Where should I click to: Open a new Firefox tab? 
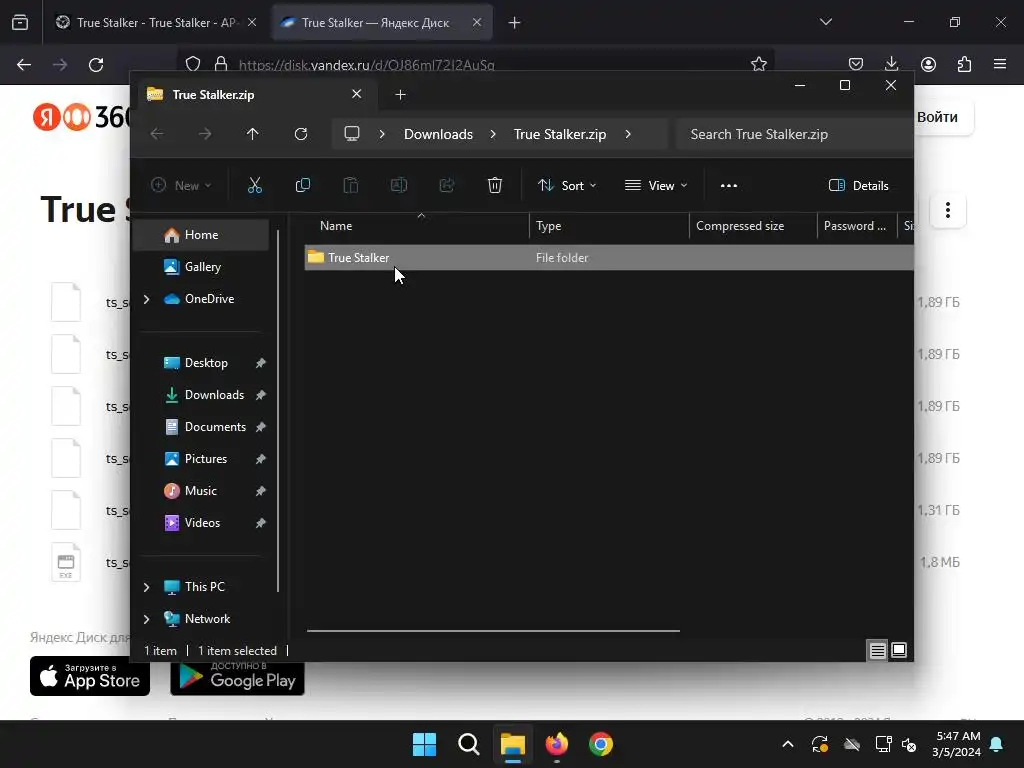[x=515, y=22]
